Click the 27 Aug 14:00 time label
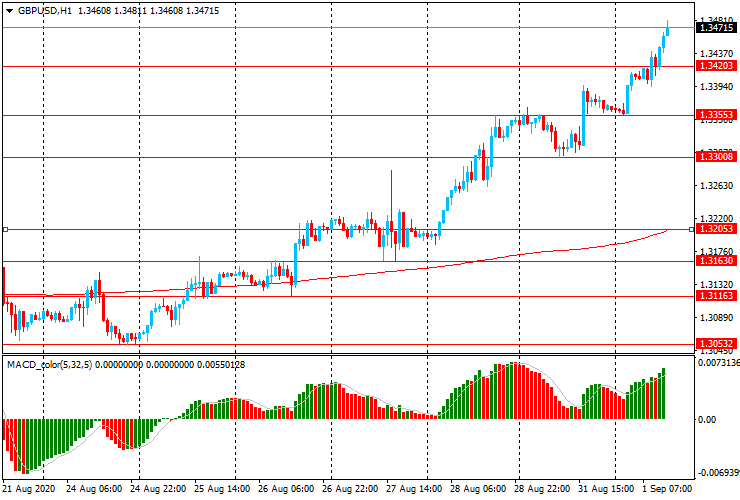The image size is (740, 500). 414,488
